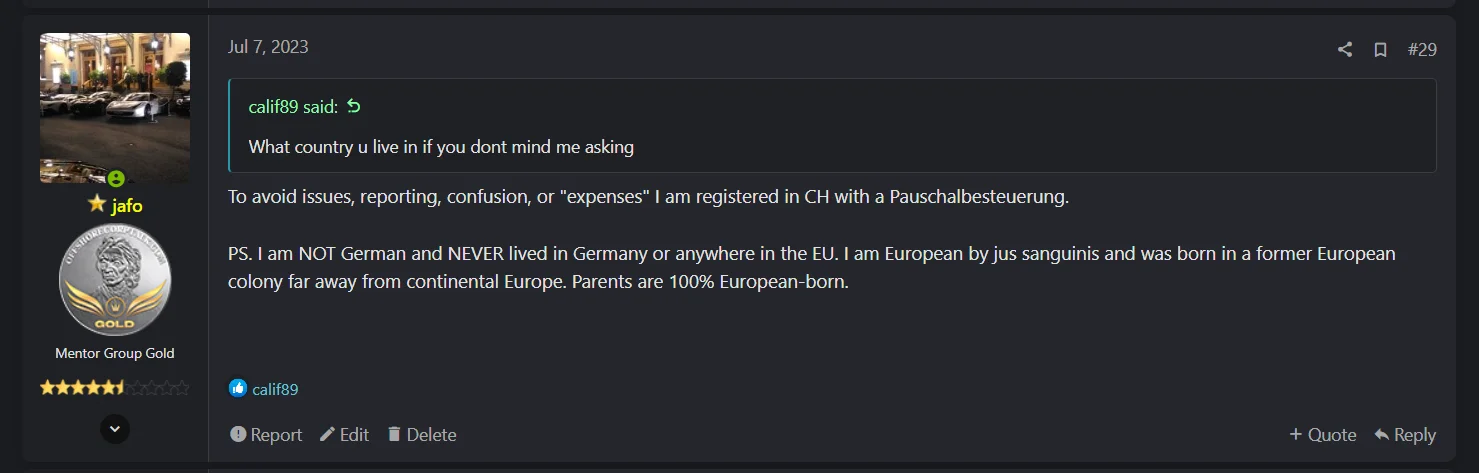This screenshot has width=1479, height=473.
Task: Click the Mentor Group Gold title
Action: pyautogui.click(x=115, y=353)
